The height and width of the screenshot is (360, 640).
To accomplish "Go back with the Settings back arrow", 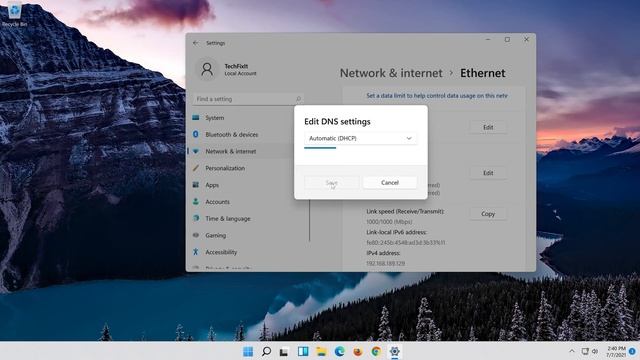I will tap(196, 43).
